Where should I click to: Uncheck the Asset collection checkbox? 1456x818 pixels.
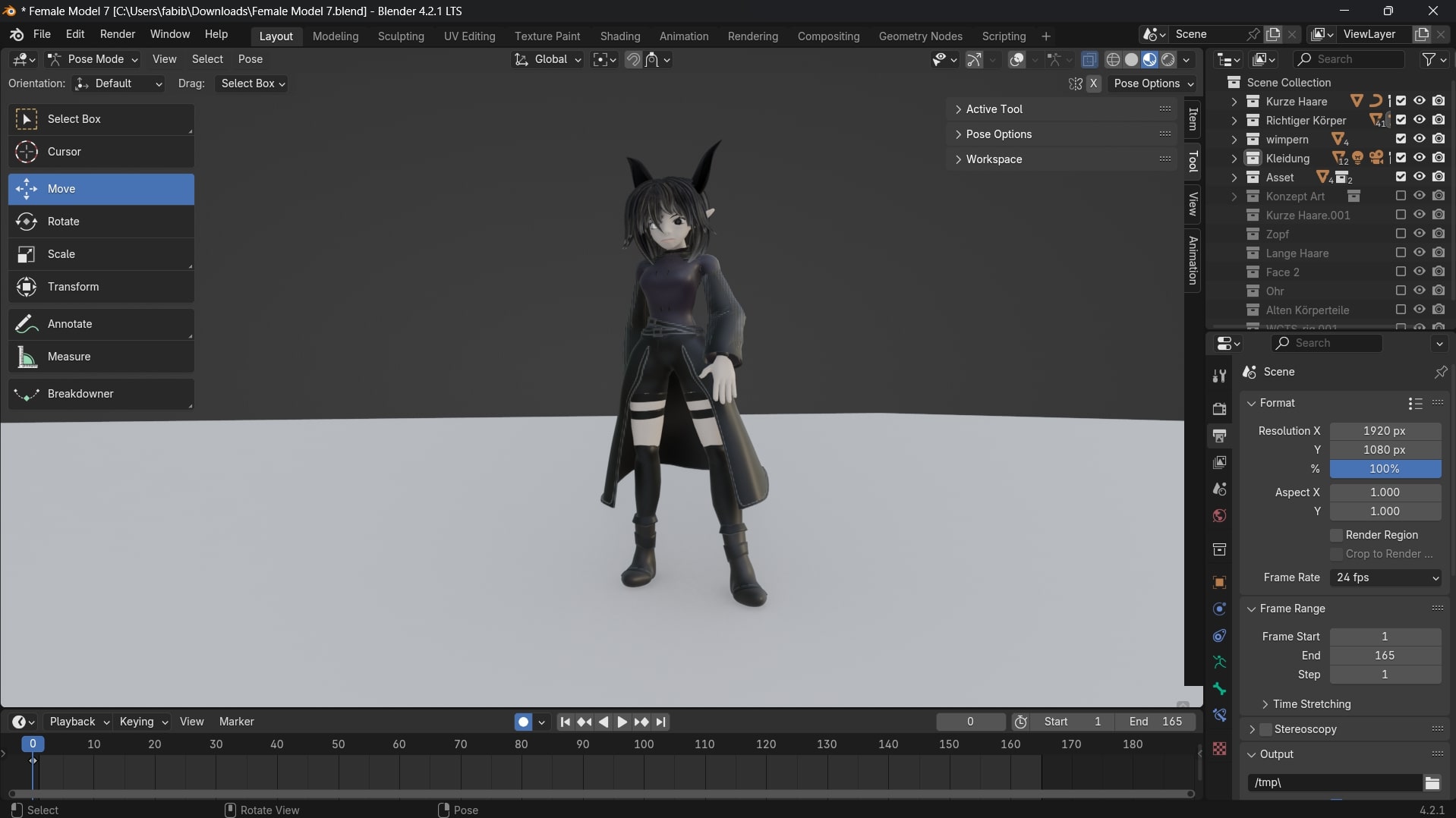coord(1401,177)
